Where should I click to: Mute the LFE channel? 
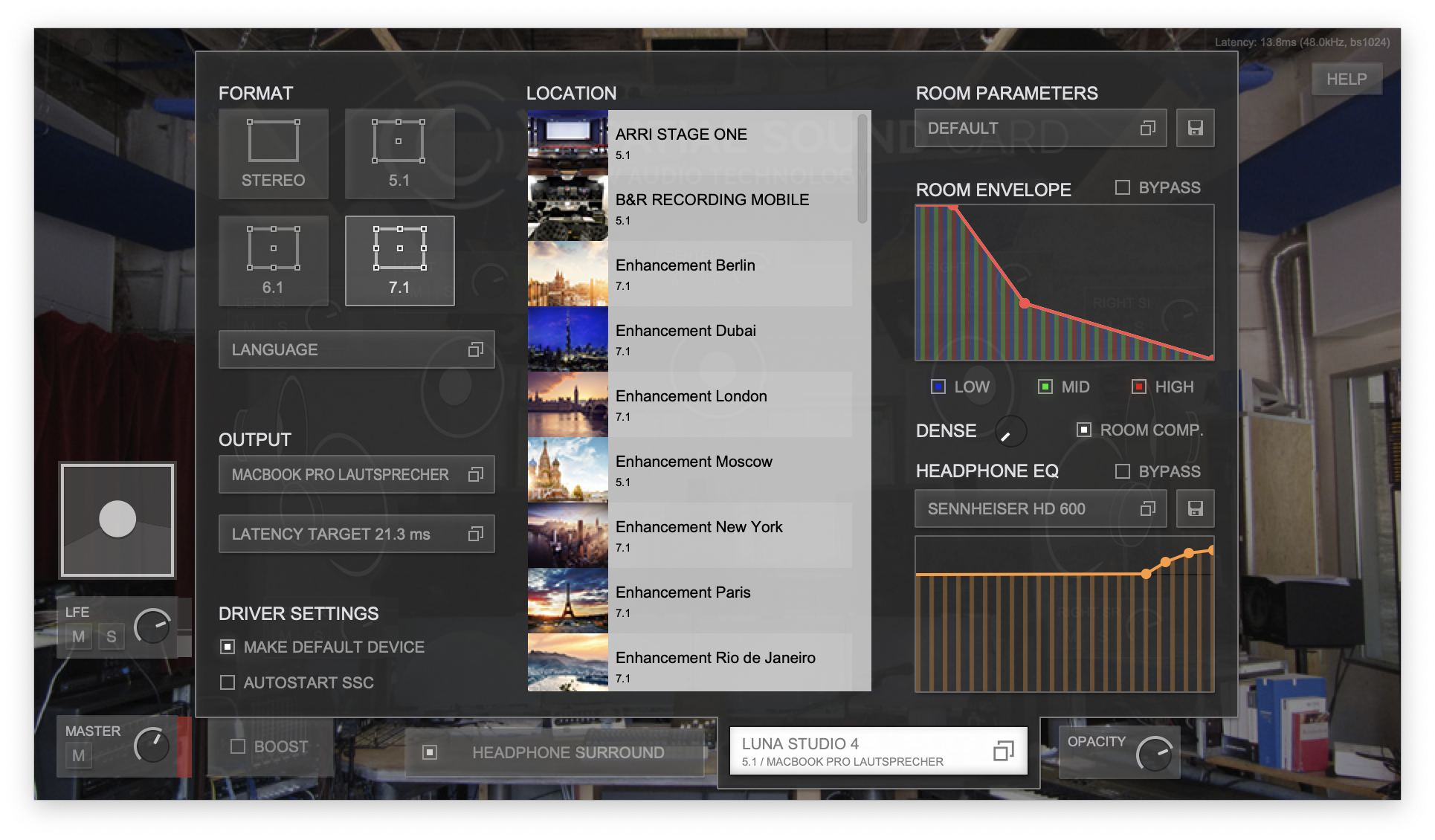tap(77, 636)
